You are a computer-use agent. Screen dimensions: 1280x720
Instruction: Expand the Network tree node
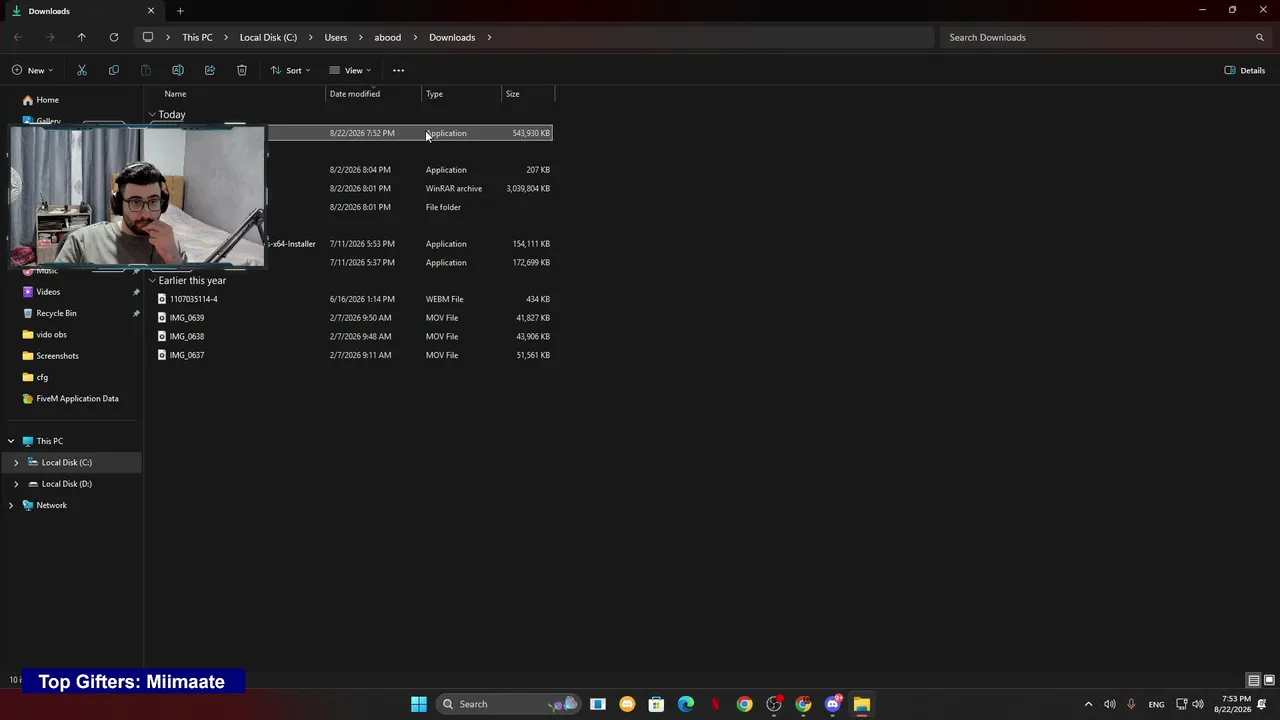(x=11, y=505)
